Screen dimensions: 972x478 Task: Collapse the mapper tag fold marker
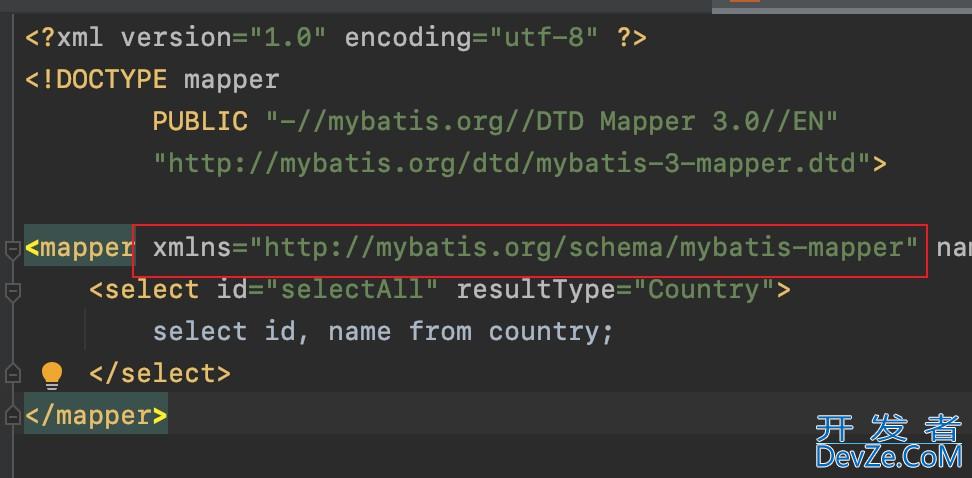tap(12, 249)
